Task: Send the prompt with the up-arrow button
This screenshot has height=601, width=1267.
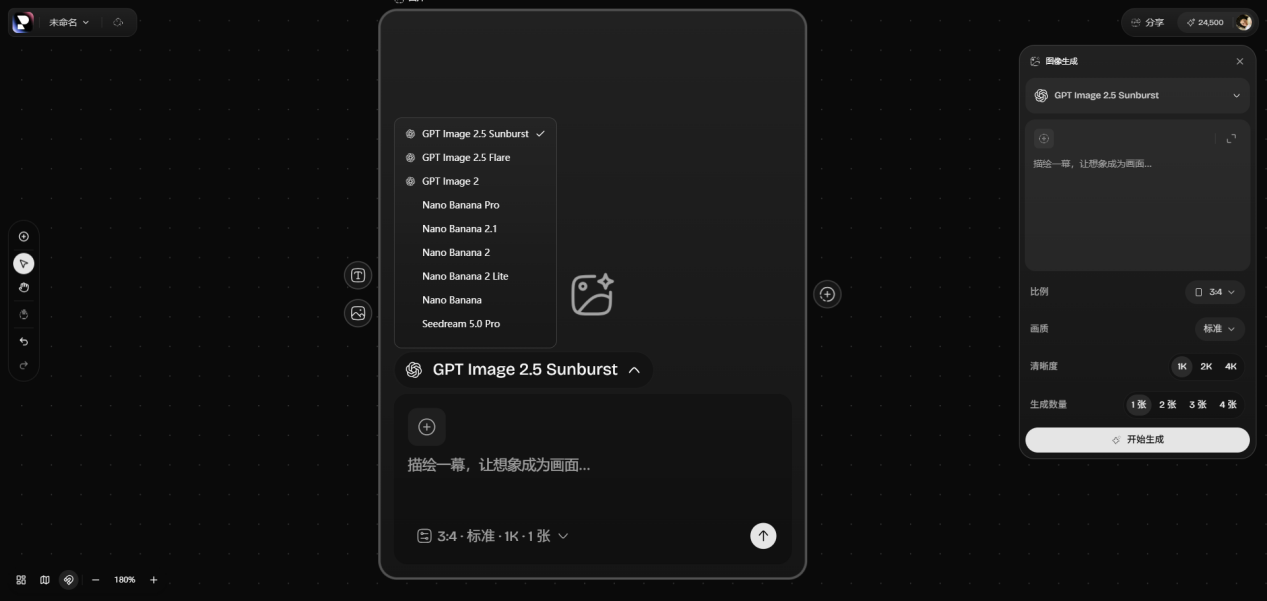Action: (x=763, y=536)
